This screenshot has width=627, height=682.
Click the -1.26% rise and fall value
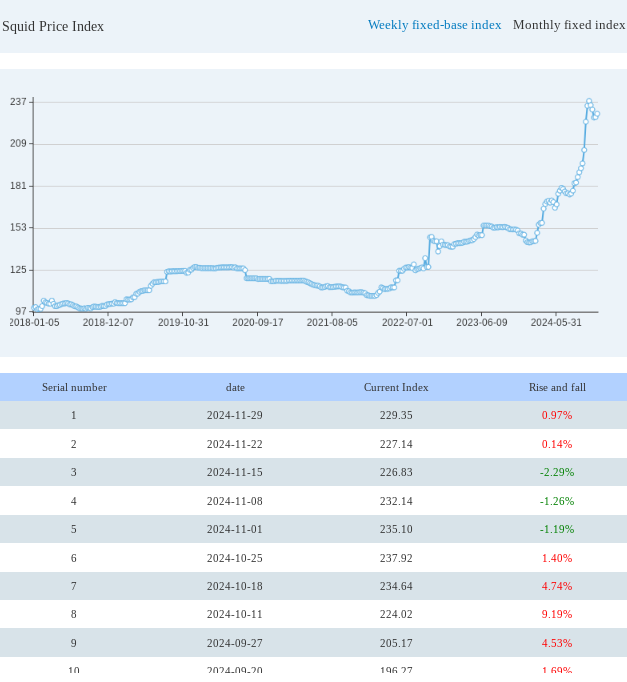click(x=557, y=501)
